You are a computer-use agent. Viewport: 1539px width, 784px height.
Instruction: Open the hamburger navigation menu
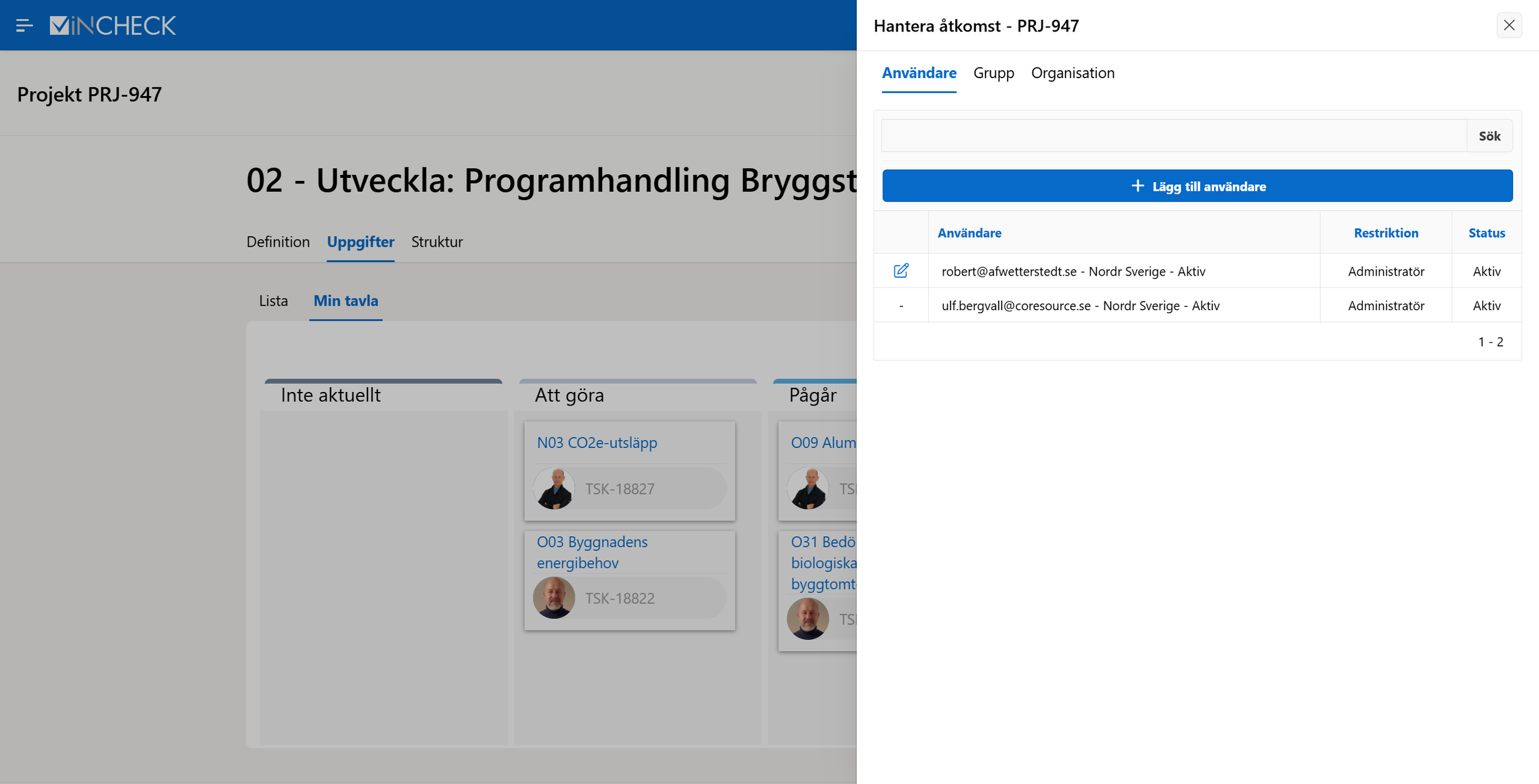(x=24, y=25)
